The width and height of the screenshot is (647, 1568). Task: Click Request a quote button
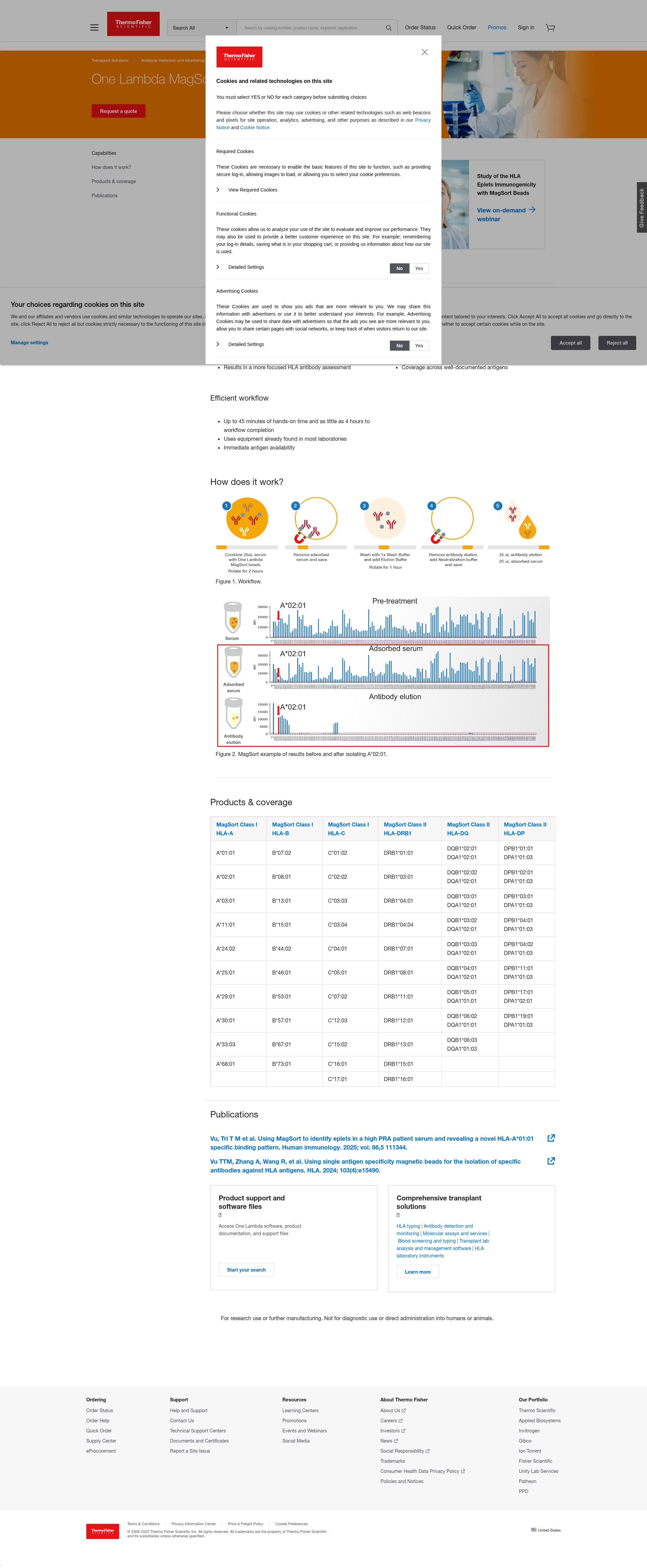tap(119, 111)
